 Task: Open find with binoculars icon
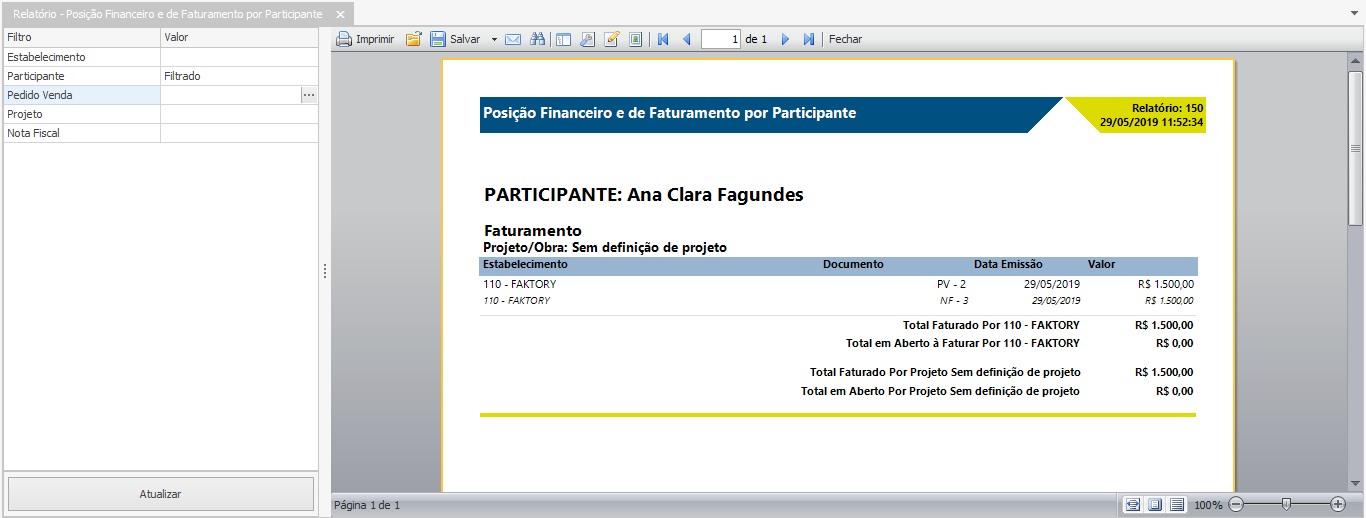pyautogui.click(x=537, y=40)
